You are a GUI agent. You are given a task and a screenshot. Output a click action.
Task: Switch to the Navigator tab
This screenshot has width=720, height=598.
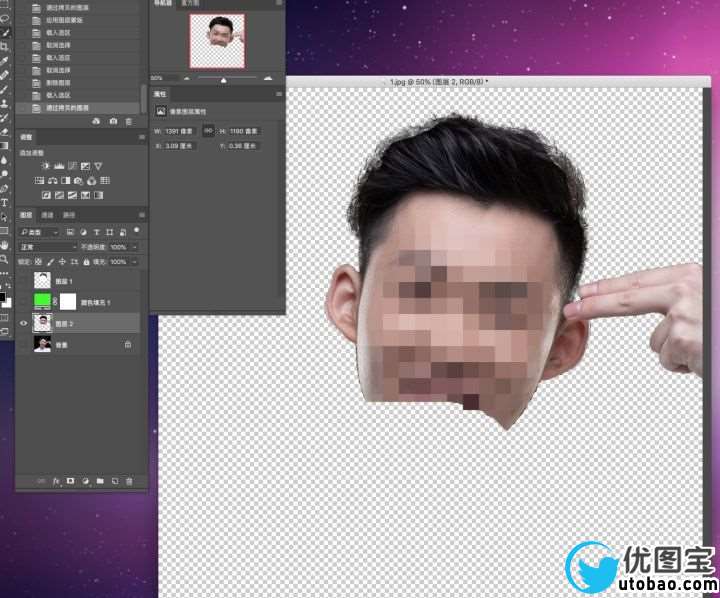(162, 3)
